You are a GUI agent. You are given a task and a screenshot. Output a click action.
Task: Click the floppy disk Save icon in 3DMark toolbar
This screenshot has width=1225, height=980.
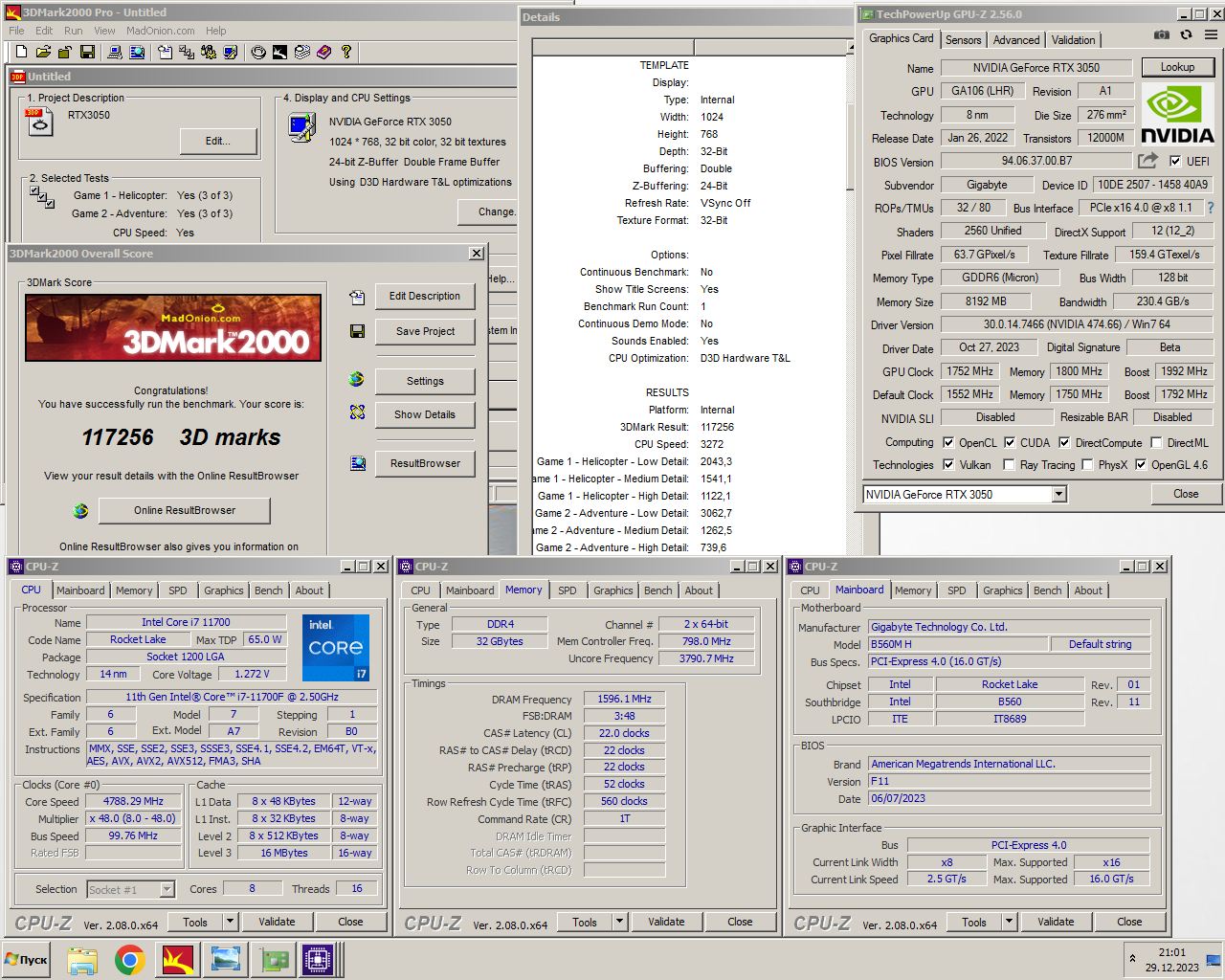pos(87,52)
